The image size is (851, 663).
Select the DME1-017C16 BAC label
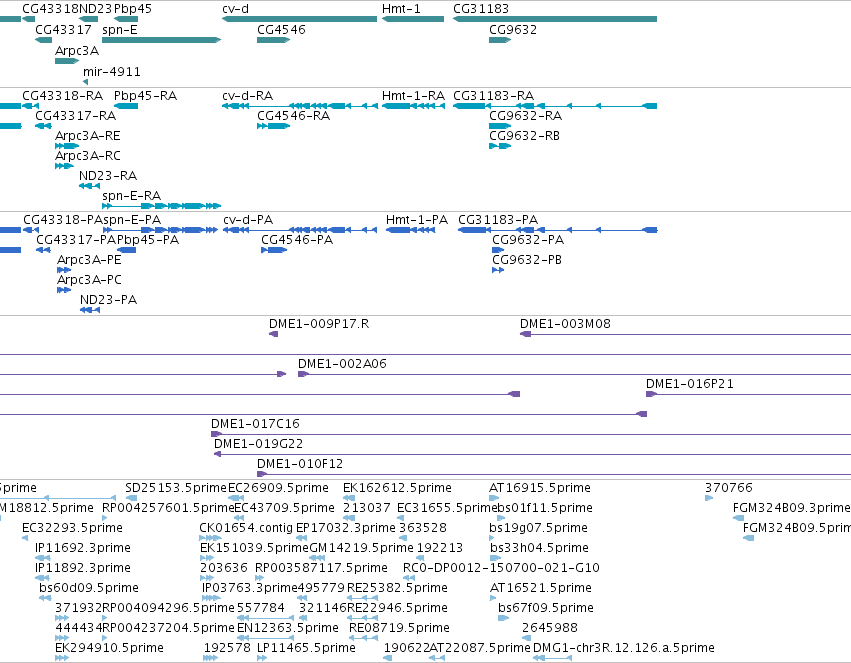click(x=255, y=424)
